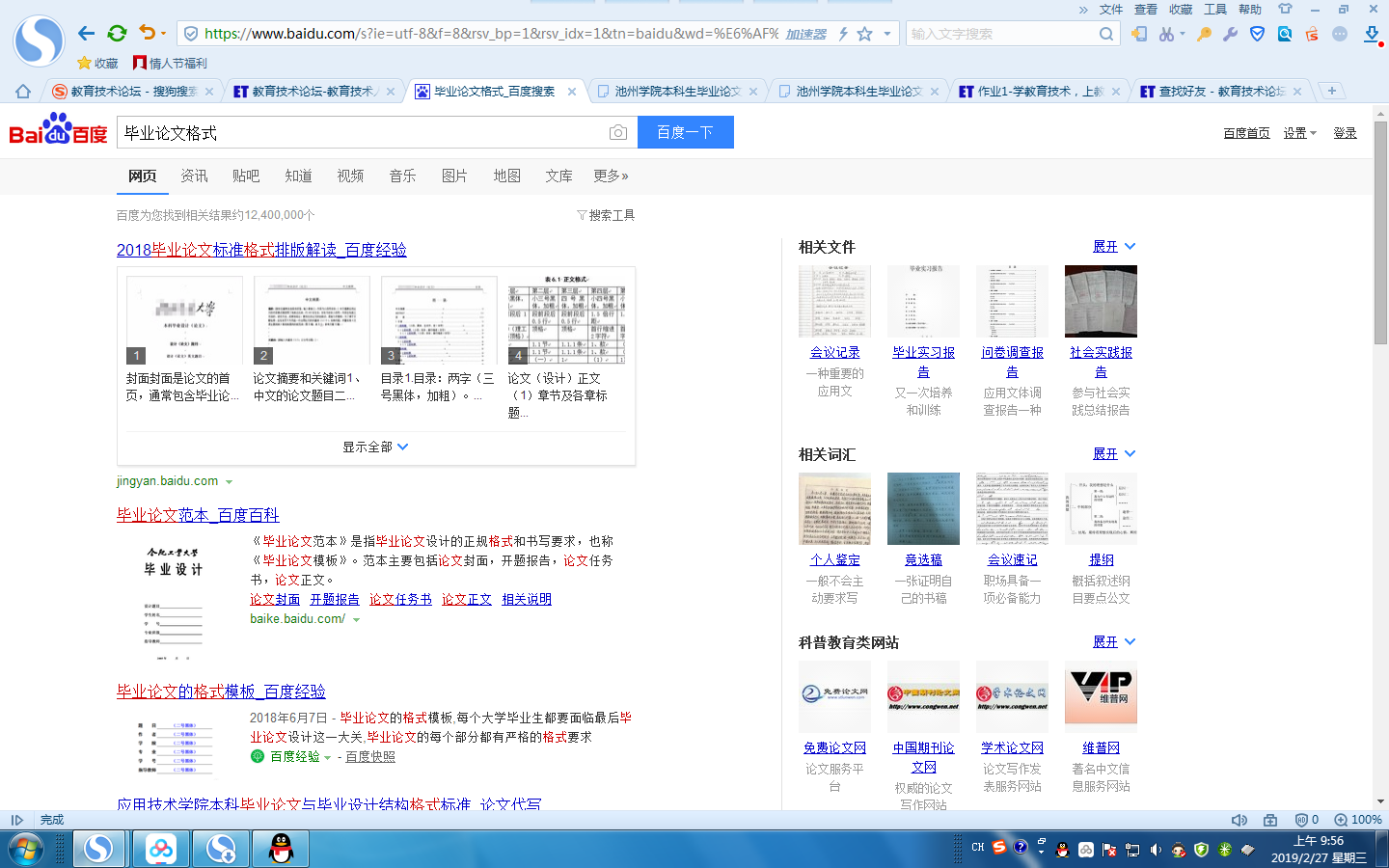This screenshot has height=868, width=1389.
Task: Click the system tray volume icon
Action: point(1155,850)
